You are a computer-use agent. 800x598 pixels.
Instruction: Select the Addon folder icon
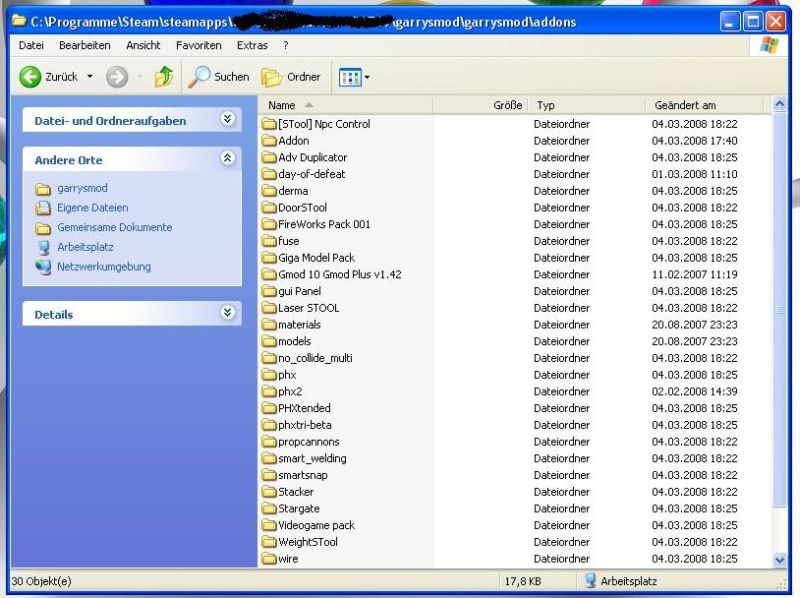269,141
